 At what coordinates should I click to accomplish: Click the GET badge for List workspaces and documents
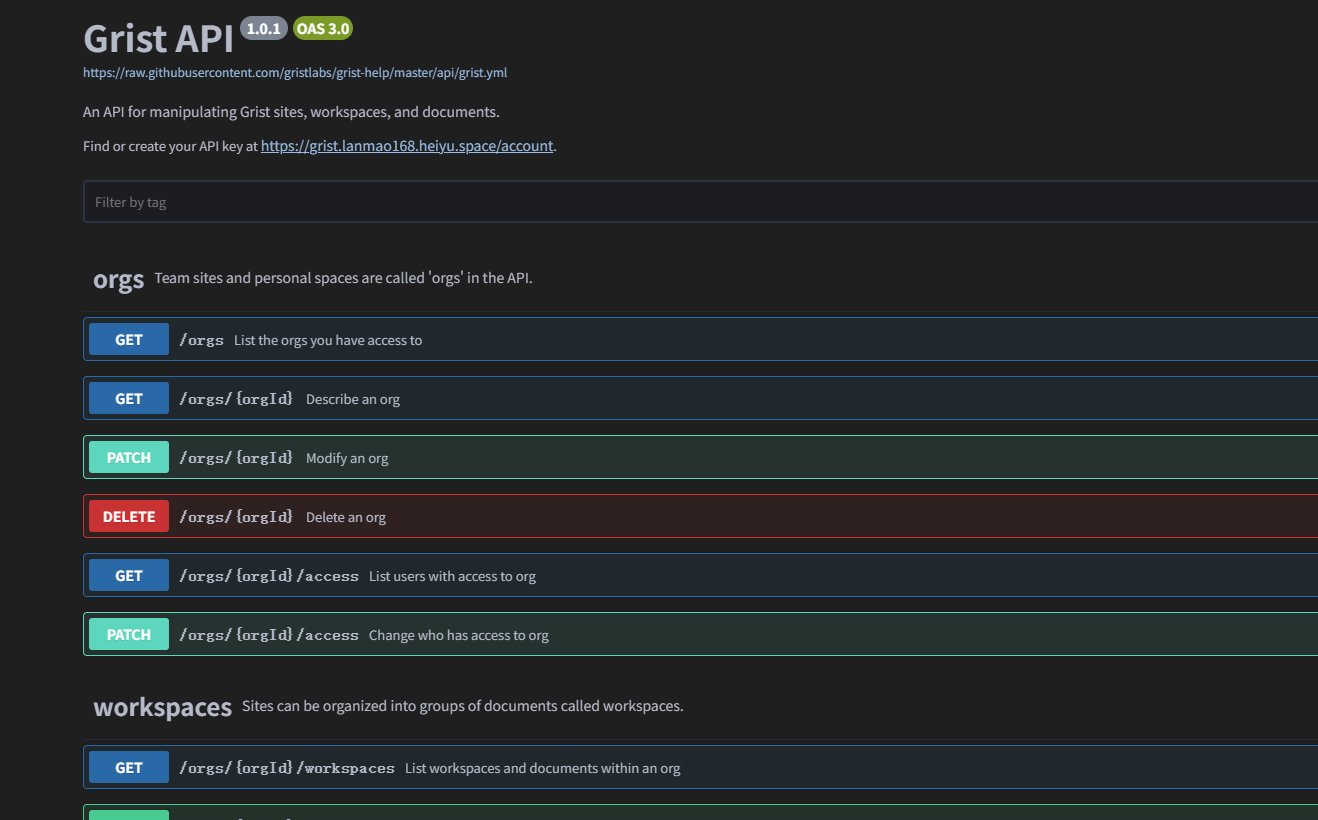129,768
